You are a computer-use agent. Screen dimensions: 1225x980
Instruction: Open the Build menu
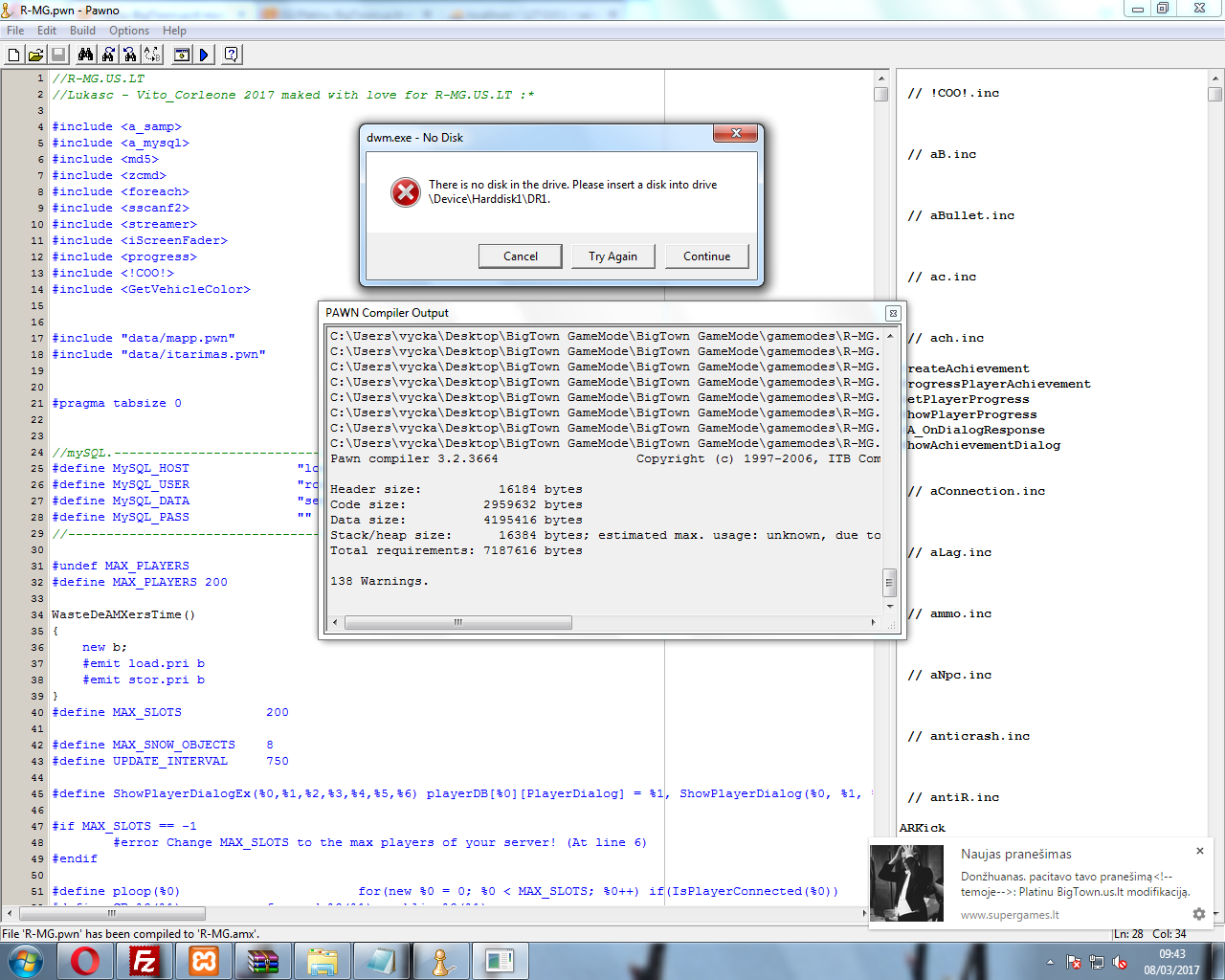click(82, 31)
